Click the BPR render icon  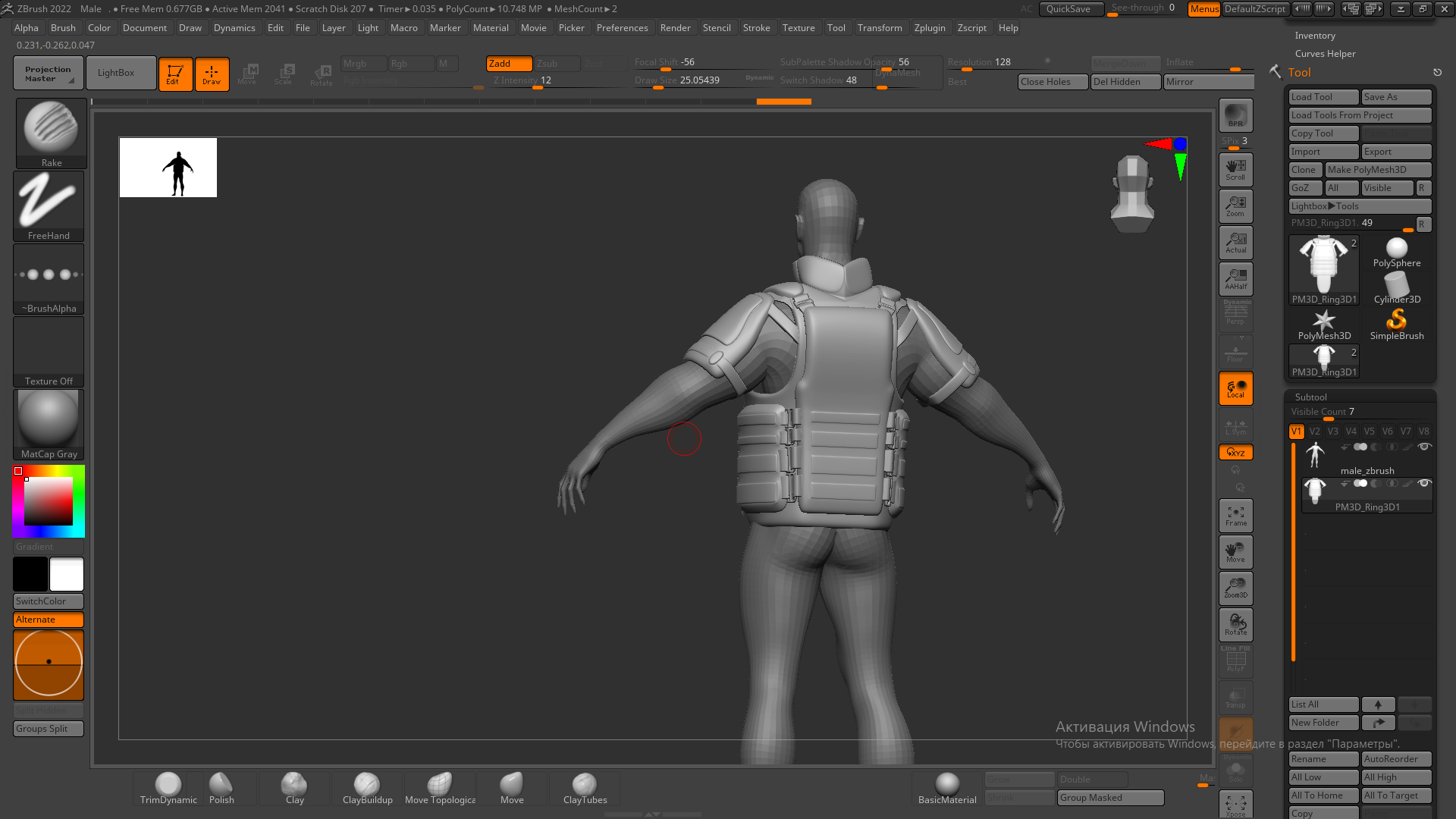click(x=1235, y=115)
